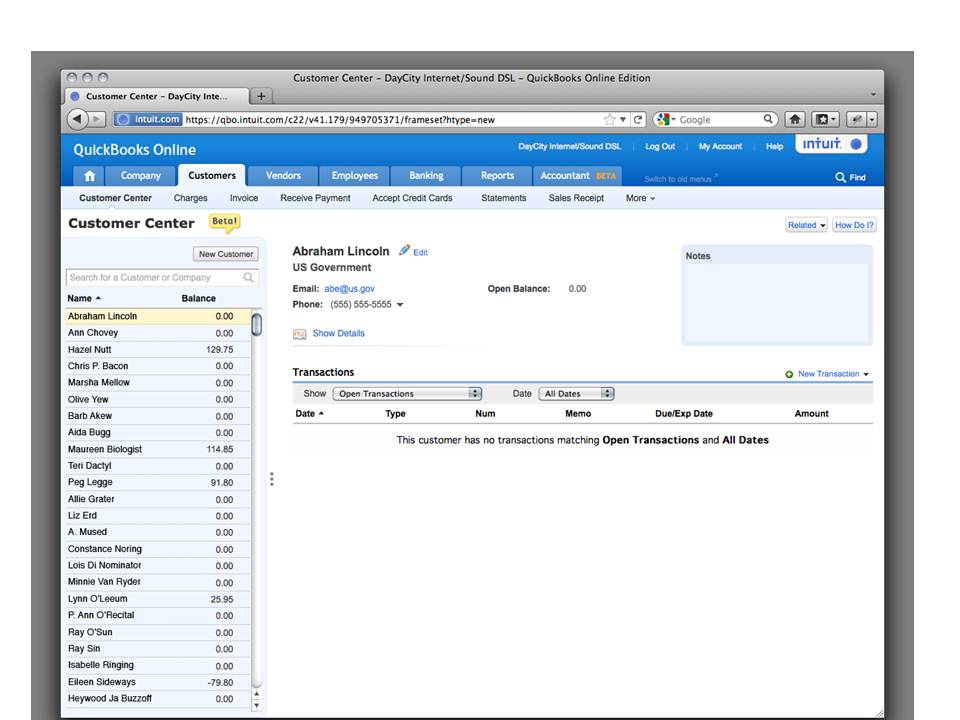This screenshot has height=720, width=960.
Task: Open the Help link in header
Action: click(x=774, y=146)
